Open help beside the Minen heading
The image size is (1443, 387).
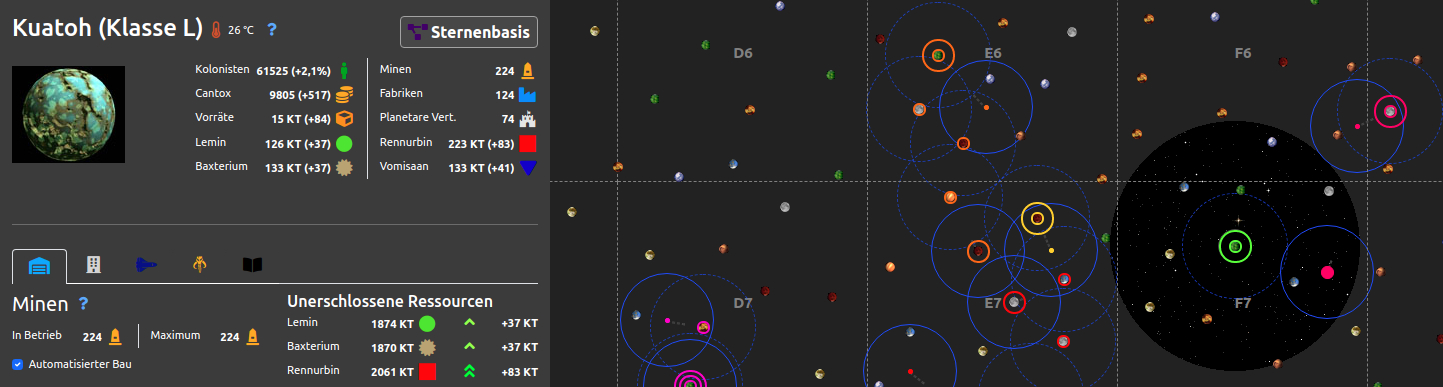(84, 303)
